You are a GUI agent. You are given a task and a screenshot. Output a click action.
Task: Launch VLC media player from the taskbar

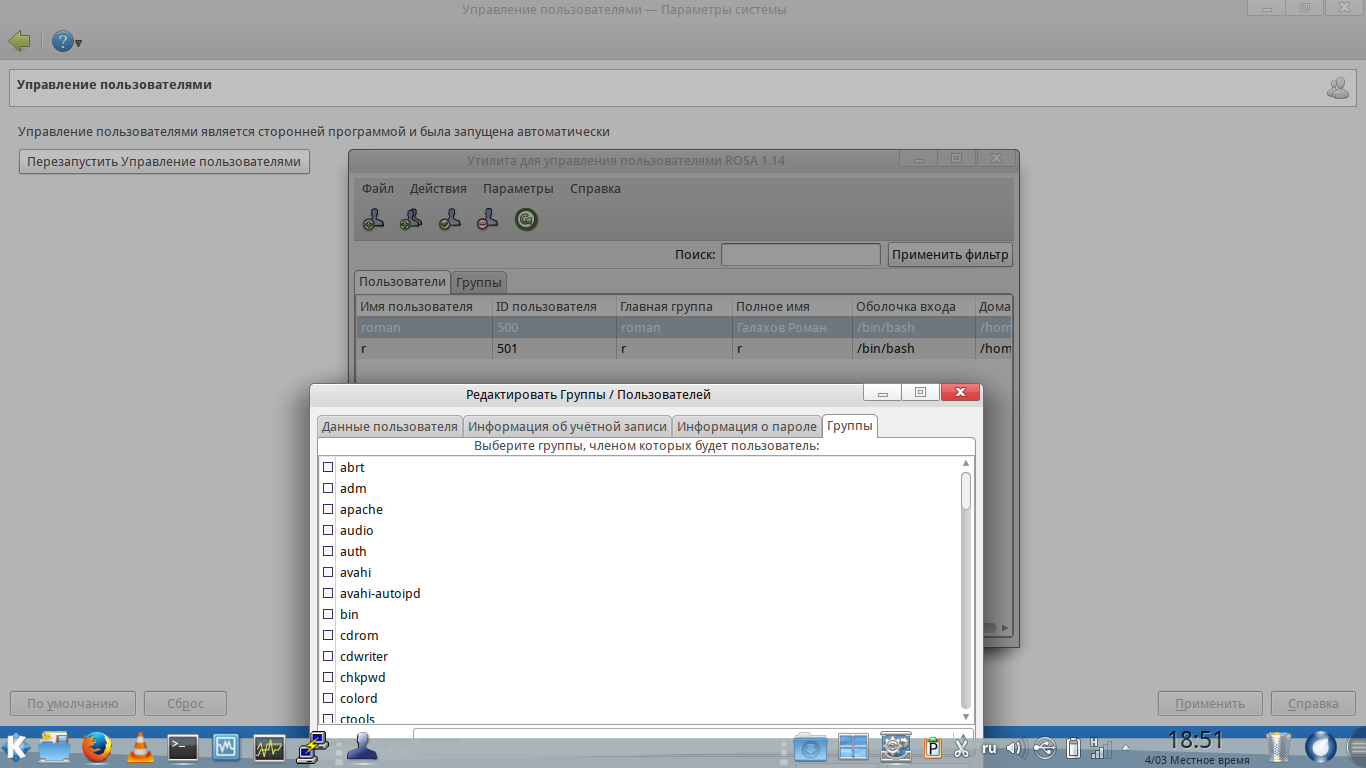(x=141, y=747)
